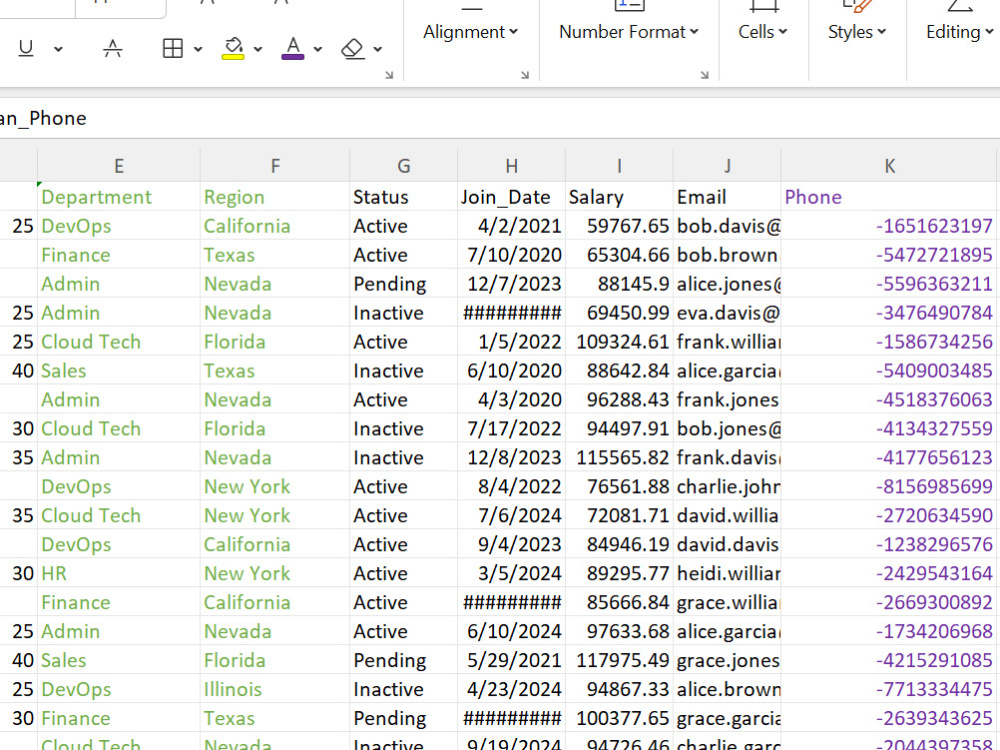The height and width of the screenshot is (750, 1000).
Task: Select the Status header cell
Action: tap(404, 197)
